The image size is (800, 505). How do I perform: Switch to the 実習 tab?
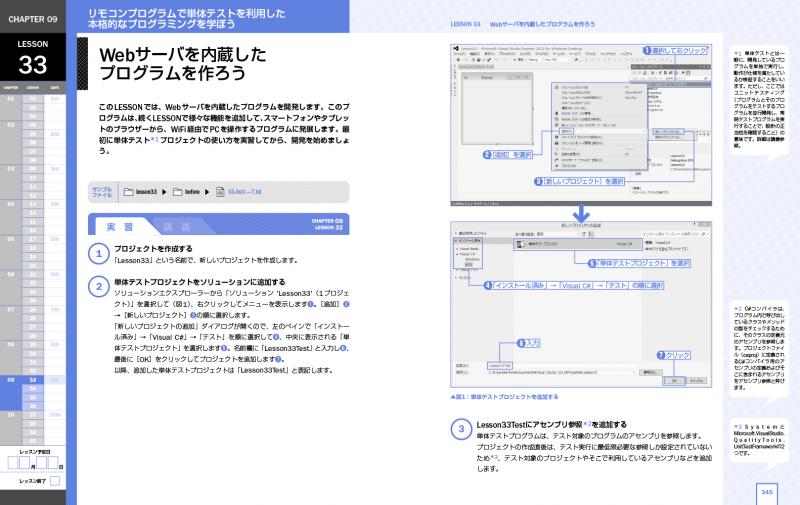click(x=119, y=226)
